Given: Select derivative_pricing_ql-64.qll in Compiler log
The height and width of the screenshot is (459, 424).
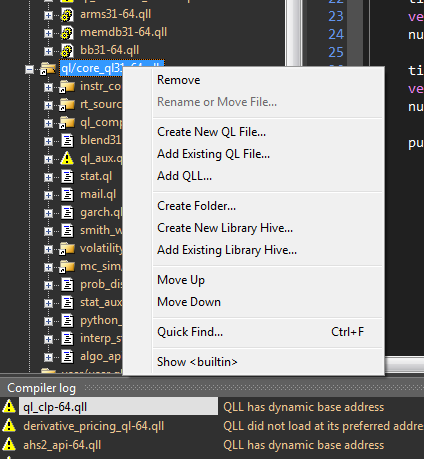Looking at the screenshot, I should [94, 426].
